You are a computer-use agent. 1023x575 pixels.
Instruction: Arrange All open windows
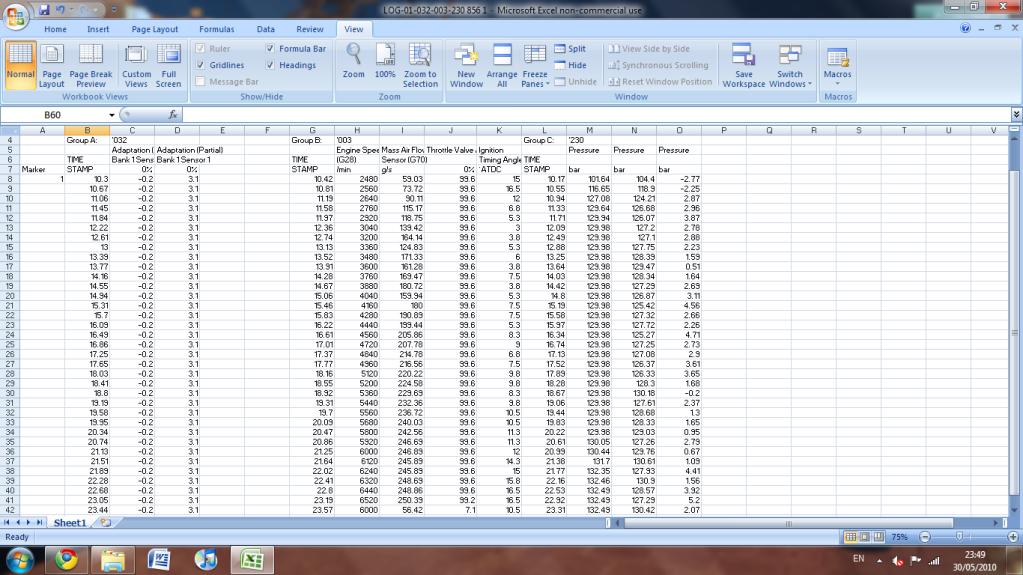(502, 65)
